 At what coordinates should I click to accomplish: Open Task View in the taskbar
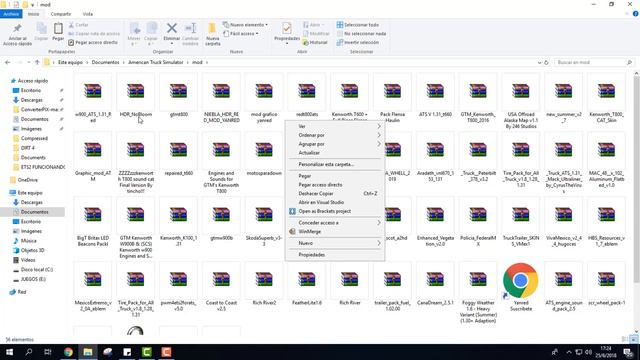48,352
